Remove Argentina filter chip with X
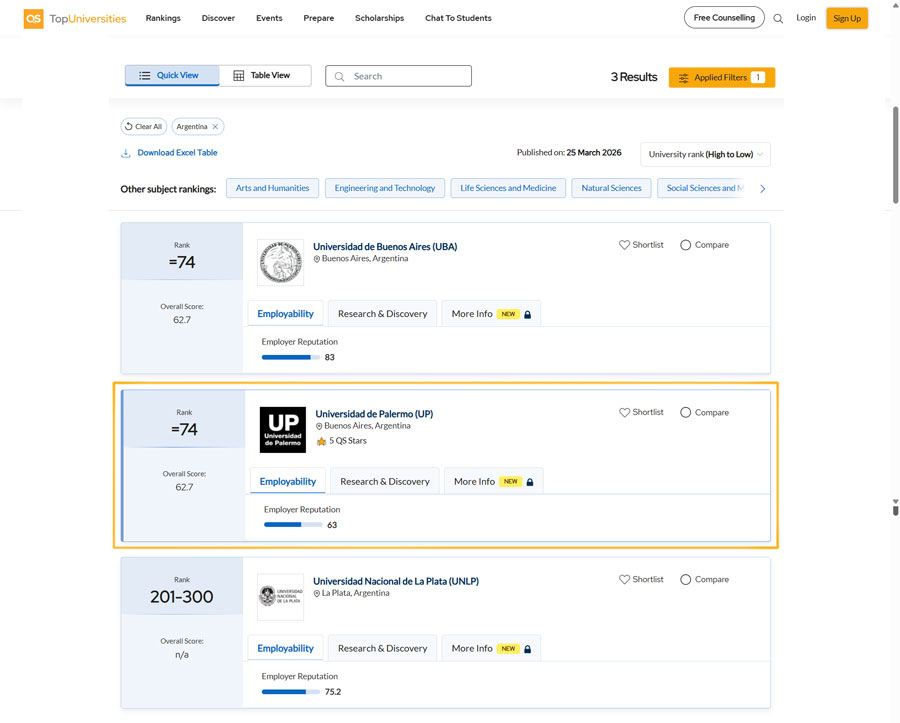900x723 pixels. tap(215, 127)
